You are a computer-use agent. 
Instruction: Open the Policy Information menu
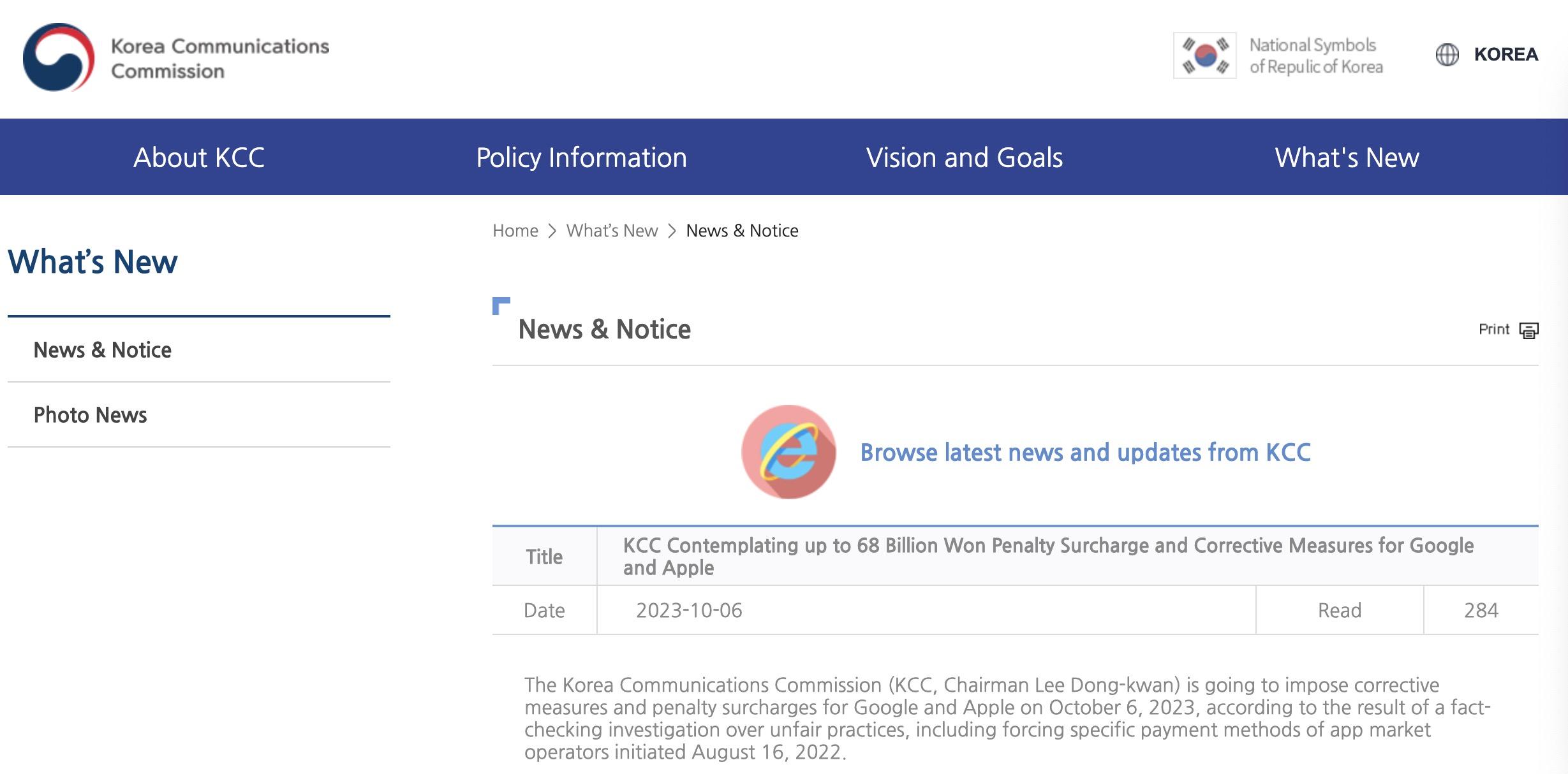click(581, 157)
